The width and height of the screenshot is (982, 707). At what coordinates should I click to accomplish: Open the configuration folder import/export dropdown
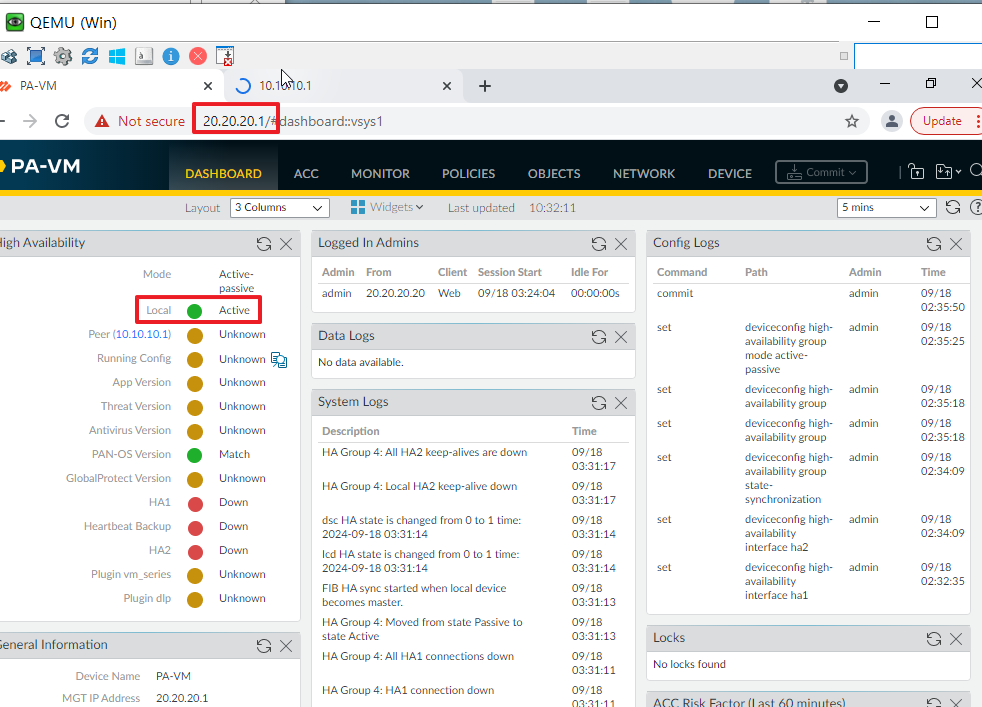click(948, 172)
